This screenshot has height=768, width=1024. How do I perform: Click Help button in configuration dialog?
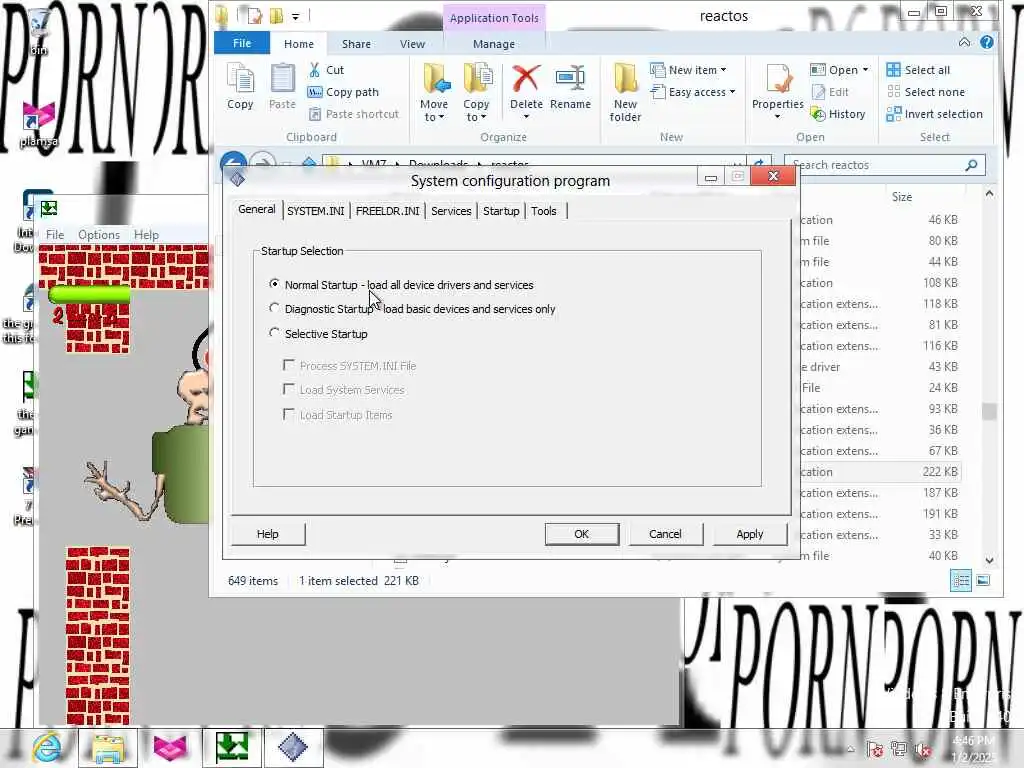(x=268, y=534)
